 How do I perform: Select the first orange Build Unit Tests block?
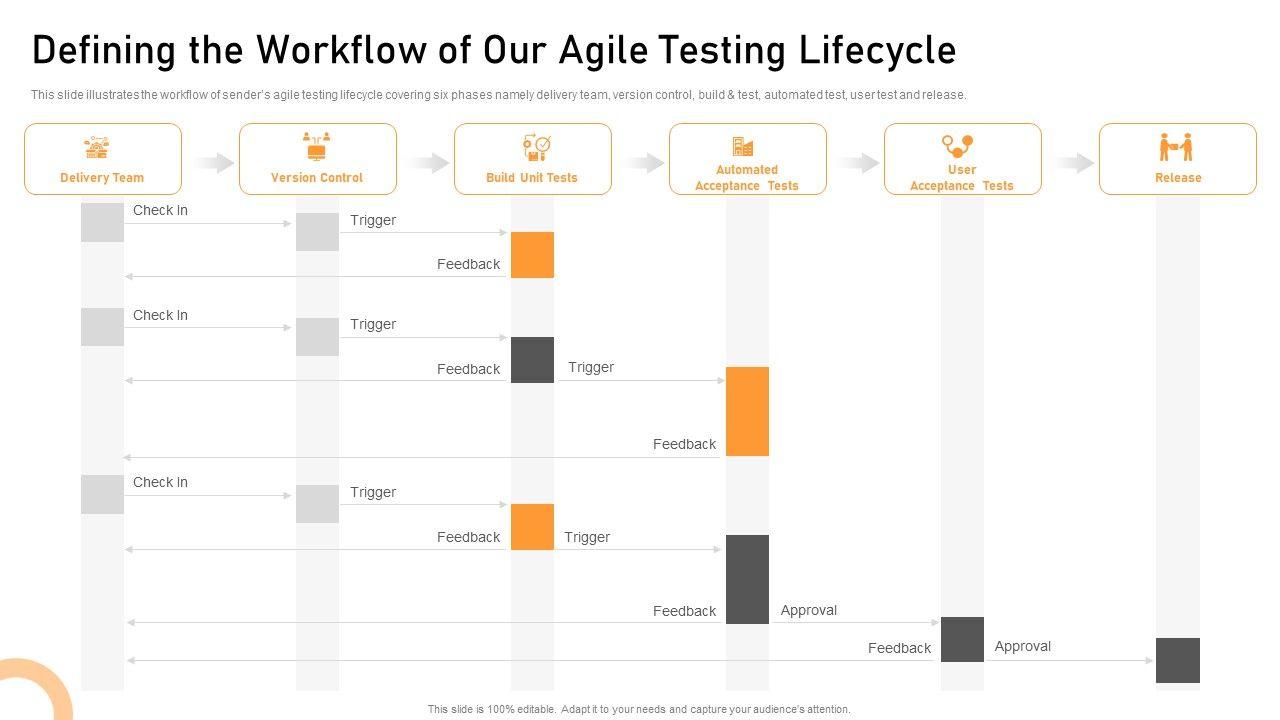point(532,255)
